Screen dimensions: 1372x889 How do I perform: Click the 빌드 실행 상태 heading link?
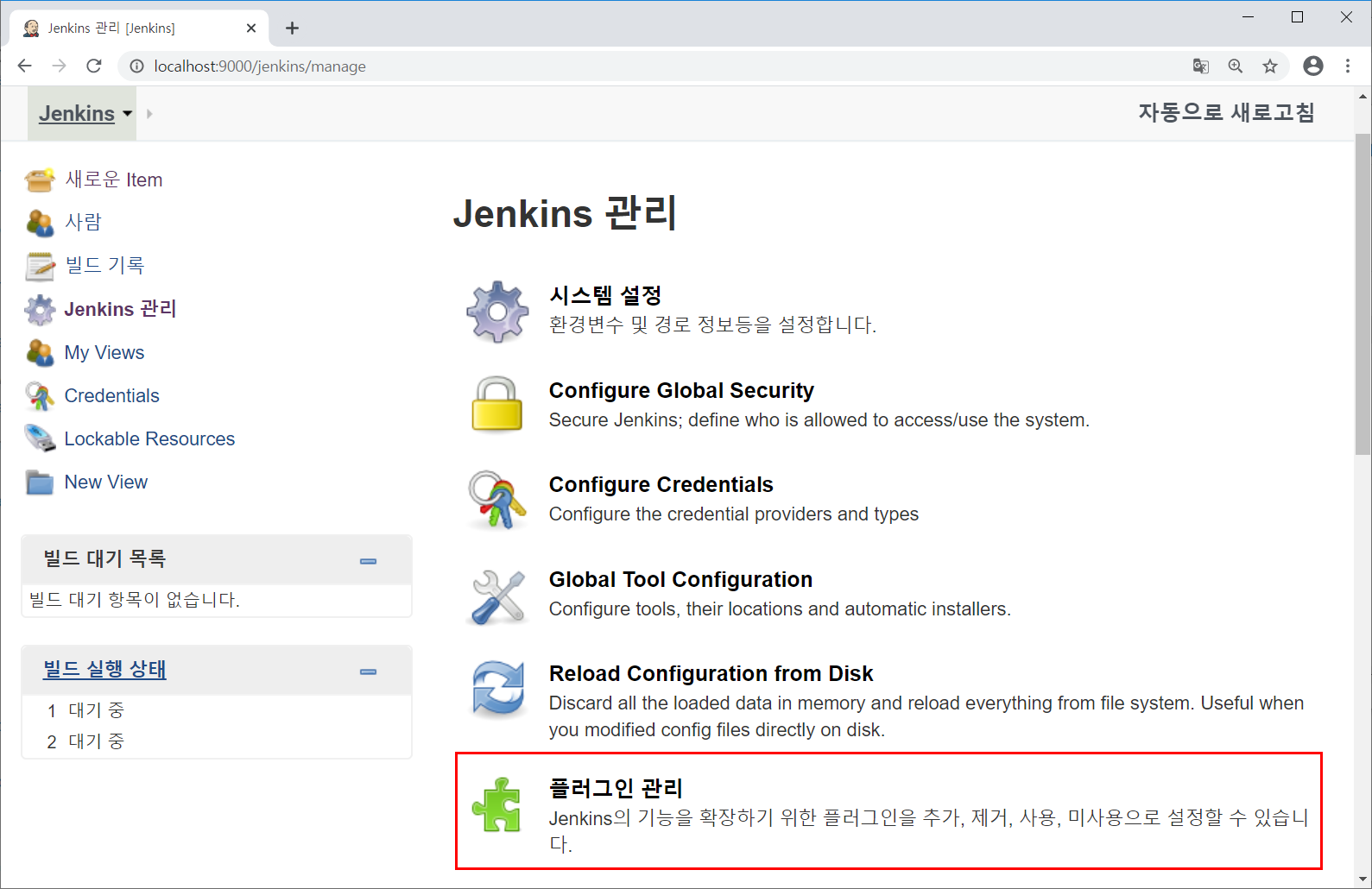coord(104,669)
